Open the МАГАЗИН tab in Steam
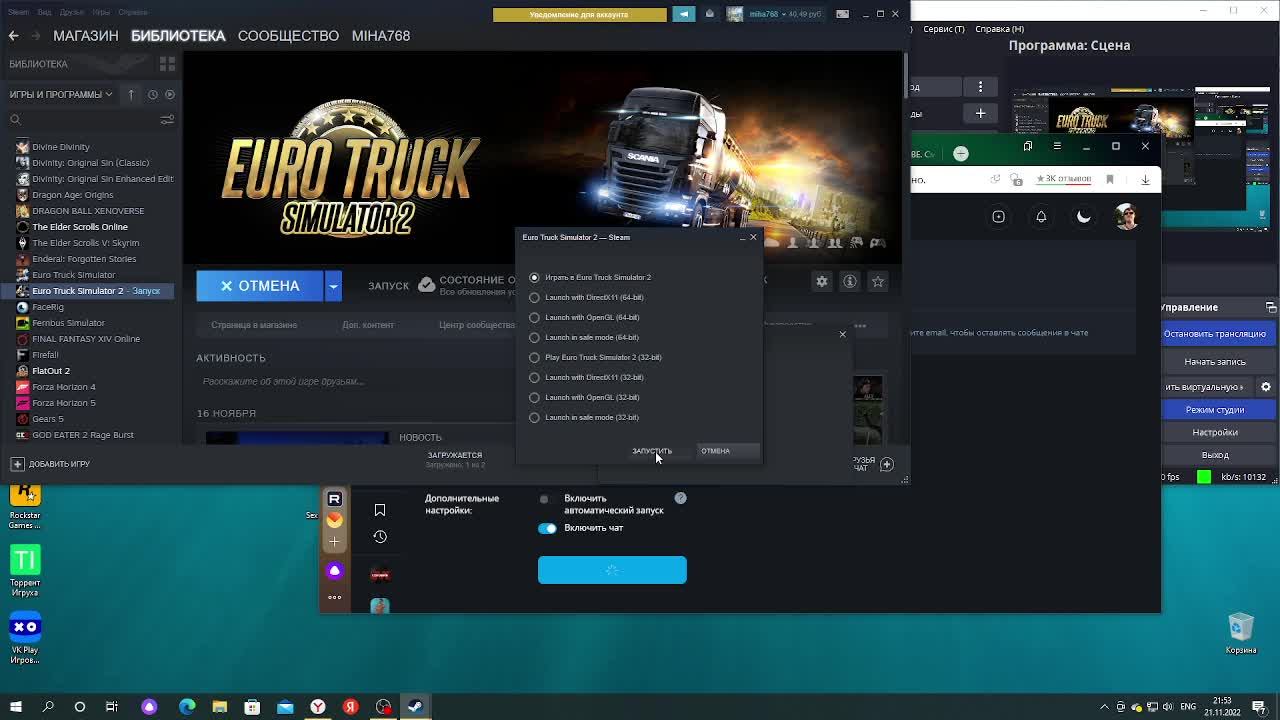This screenshot has width=1280, height=720. [86, 35]
